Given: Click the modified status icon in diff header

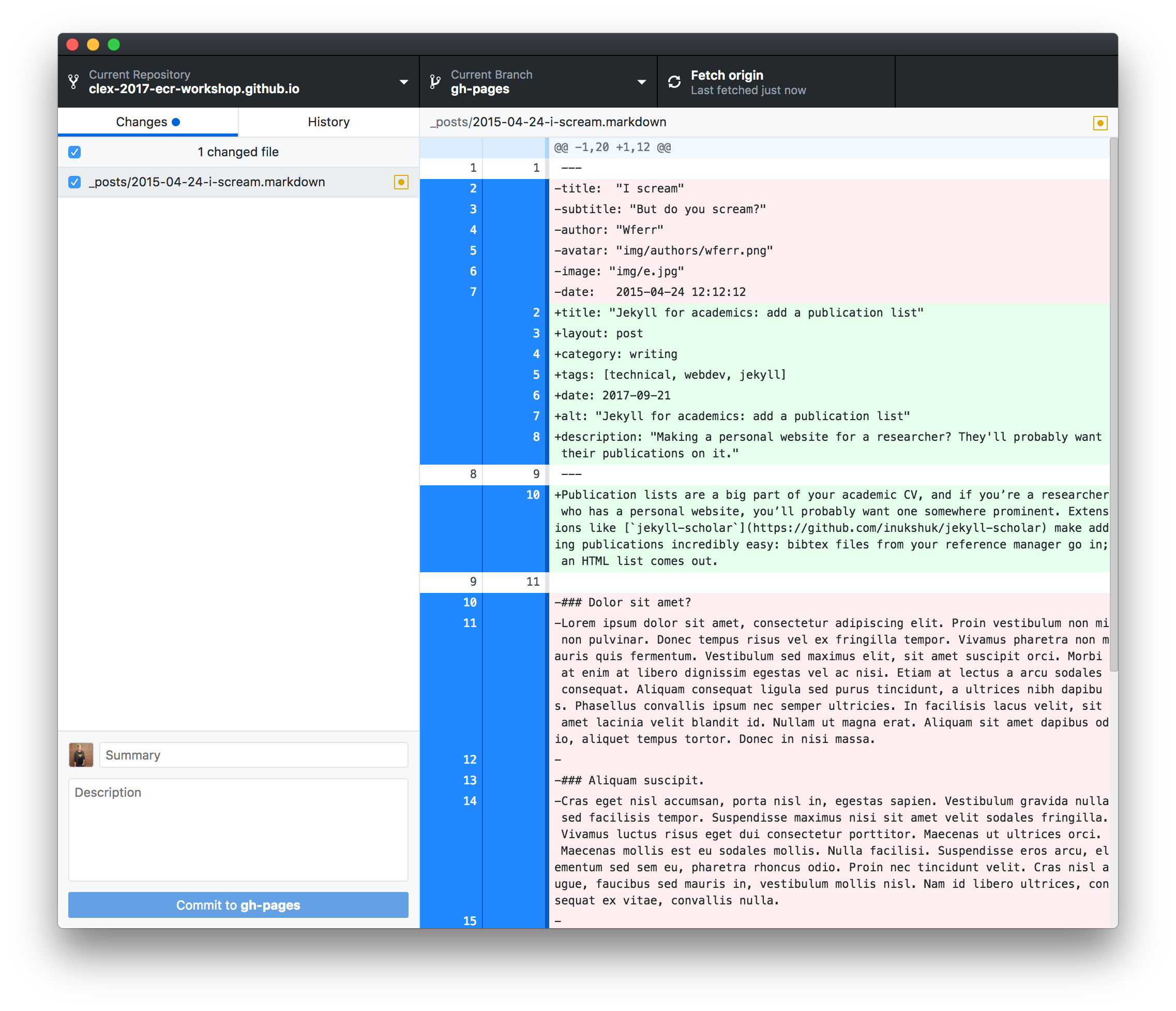Looking at the screenshot, I should pyautogui.click(x=1100, y=123).
